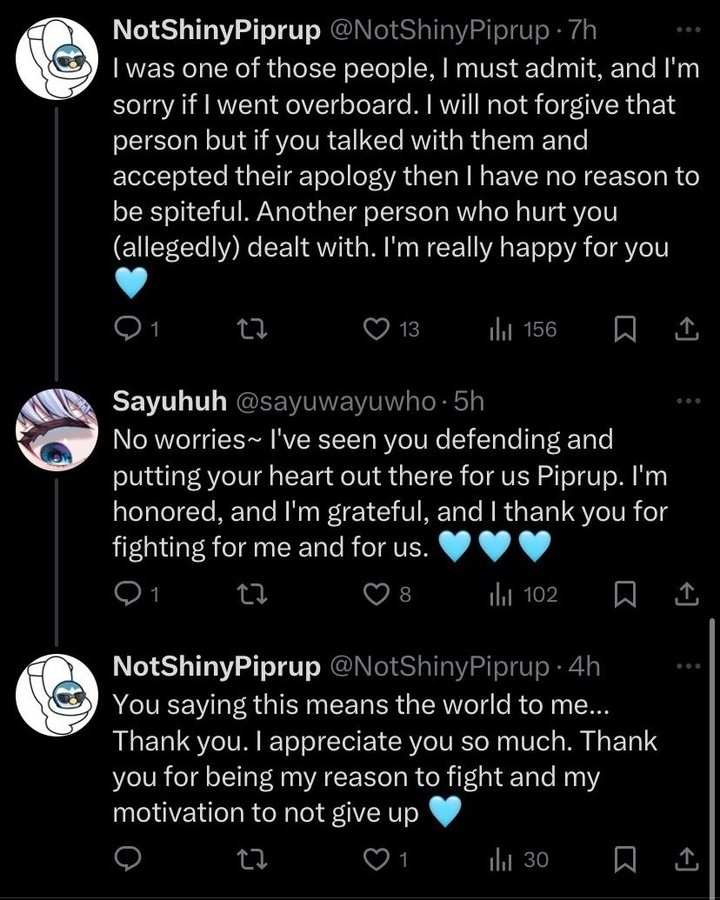Image resolution: width=720 pixels, height=900 pixels.
Task: Like Sayuhuh's tweet with 8 likes
Action: point(375,595)
